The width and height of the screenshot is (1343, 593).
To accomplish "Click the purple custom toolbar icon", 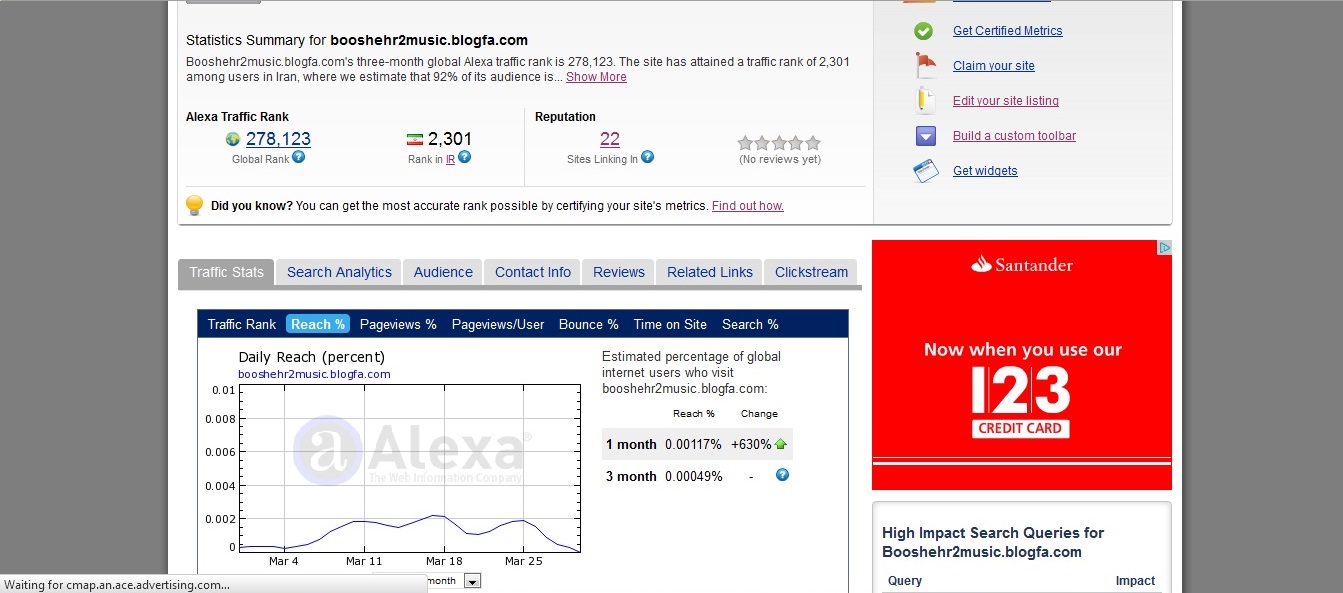I will pos(925,136).
